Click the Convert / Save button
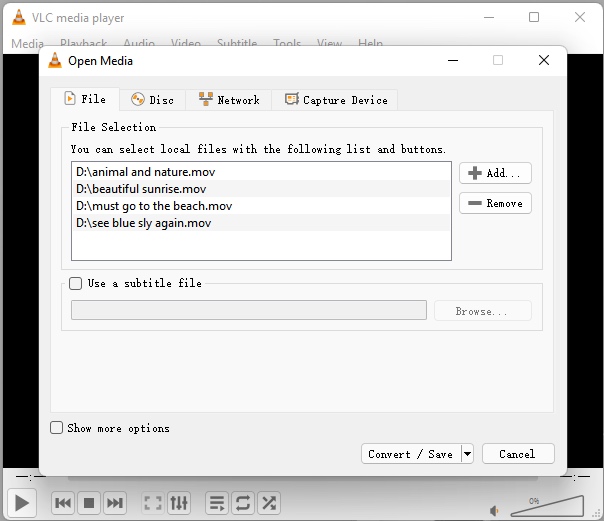The width and height of the screenshot is (604, 521). pyautogui.click(x=411, y=454)
